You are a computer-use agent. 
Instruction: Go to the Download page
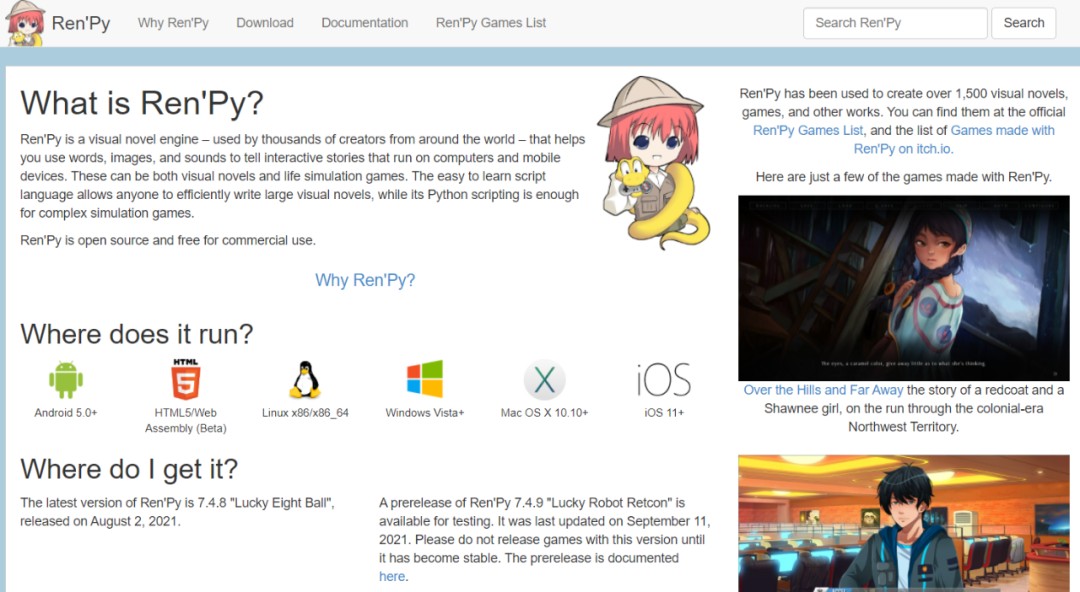264,23
